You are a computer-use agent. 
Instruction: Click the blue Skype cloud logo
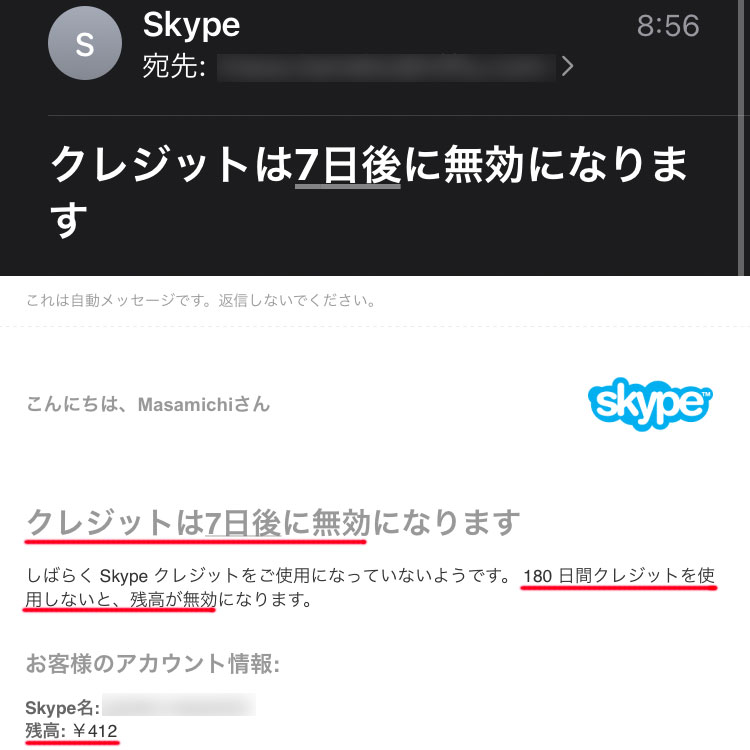tap(650, 403)
